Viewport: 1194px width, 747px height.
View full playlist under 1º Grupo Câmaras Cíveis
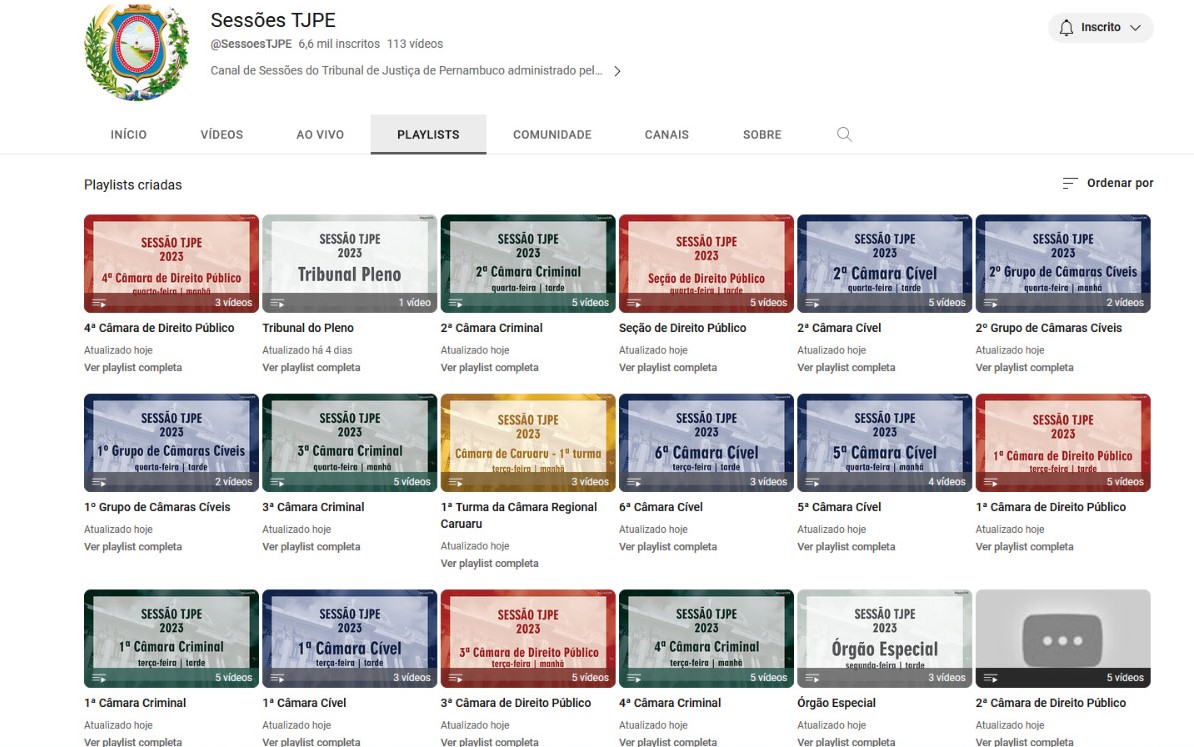132,547
